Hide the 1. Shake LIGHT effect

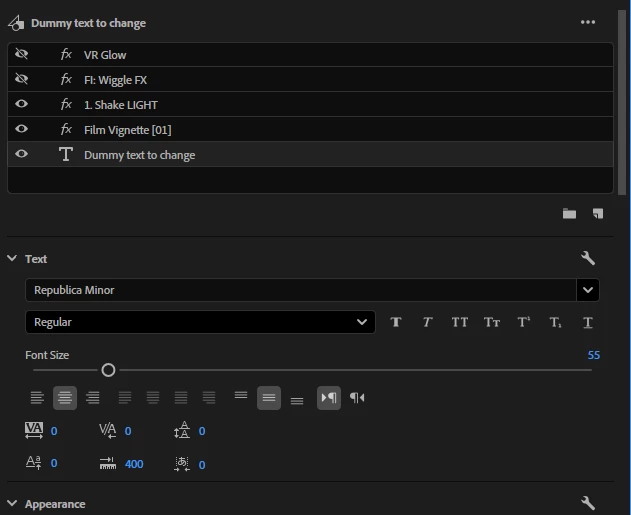click(x=21, y=104)
